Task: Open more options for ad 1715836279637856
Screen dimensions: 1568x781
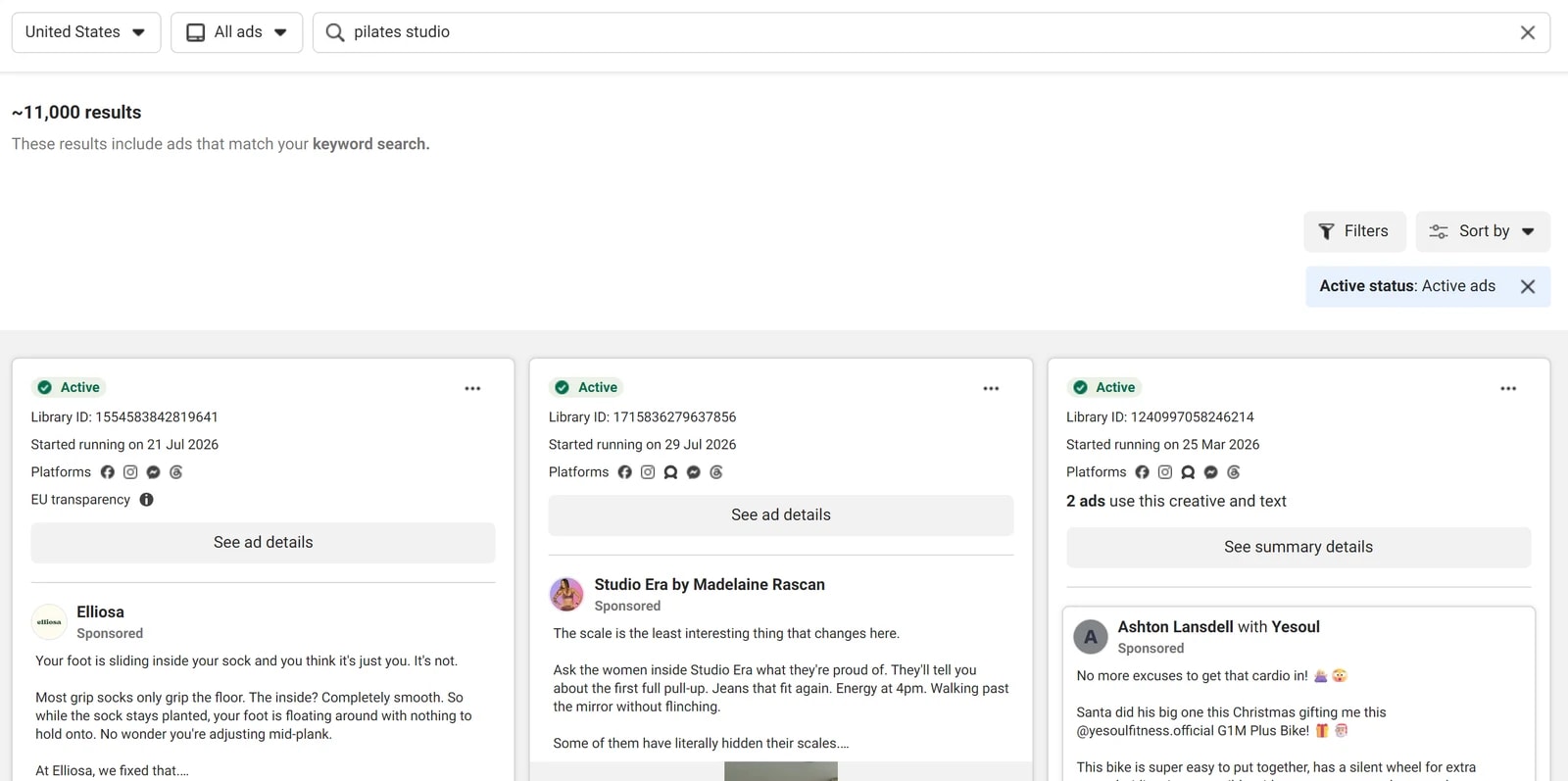Action: 991,388
